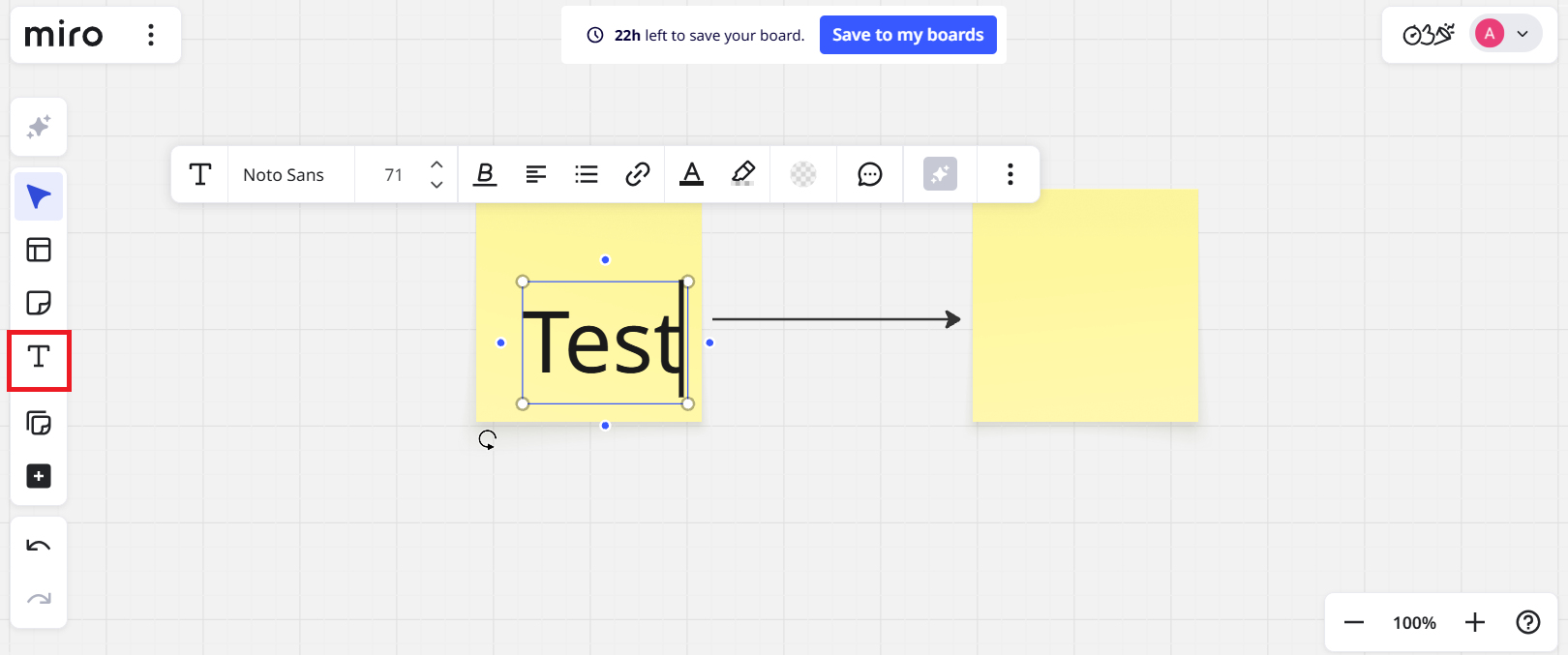The height and width of the screenshot is (655, 1568).
Task: Select the sticky note tool
Action: point(39,303)
